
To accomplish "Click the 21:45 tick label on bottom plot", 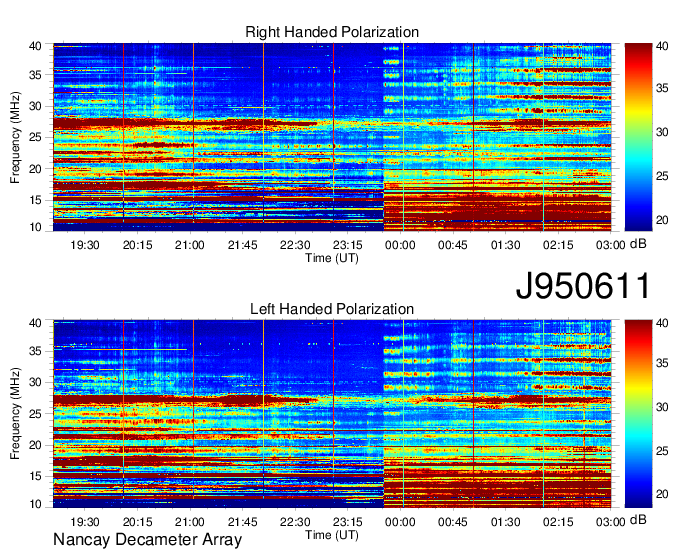I will pyautogui.click(x=242, y=522).
